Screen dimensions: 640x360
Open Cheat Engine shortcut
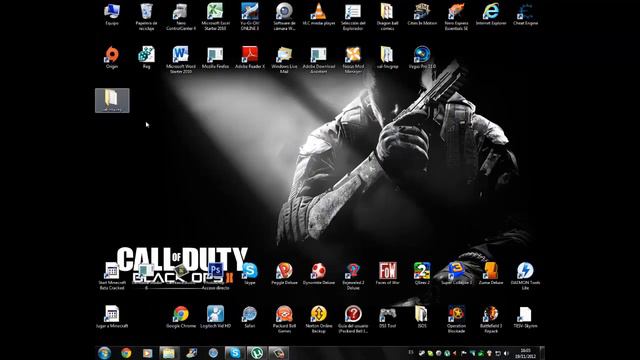pos(525,15)
